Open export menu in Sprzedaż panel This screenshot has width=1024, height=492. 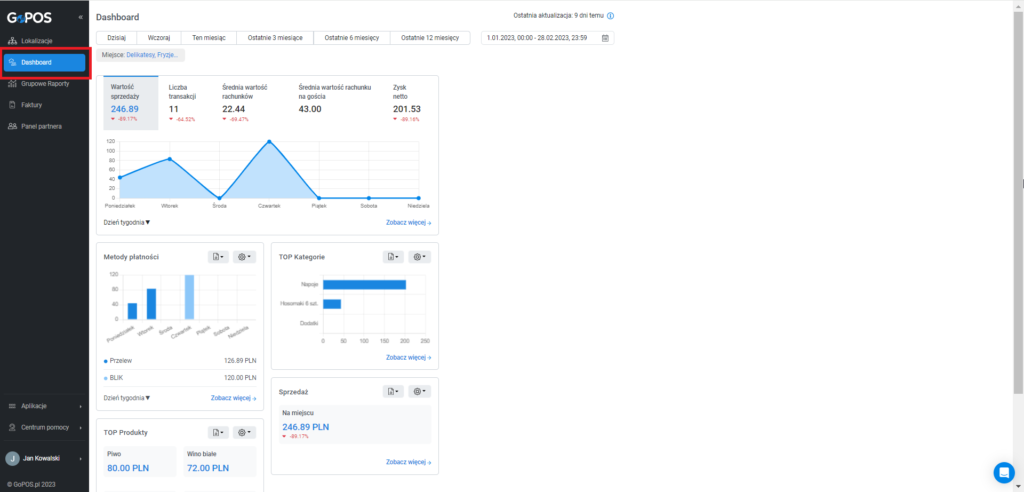pos(393,391)
